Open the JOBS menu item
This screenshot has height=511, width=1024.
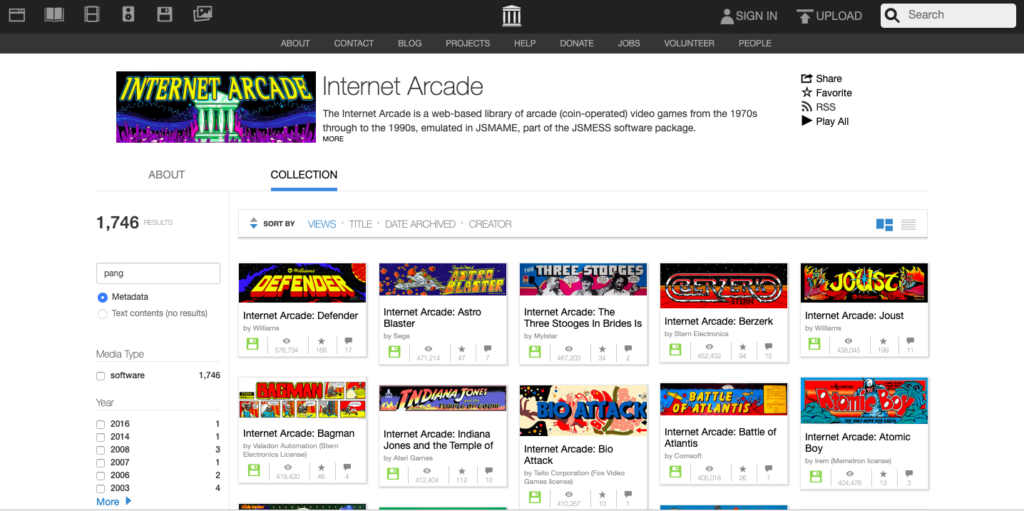click(x=629, y=43)
